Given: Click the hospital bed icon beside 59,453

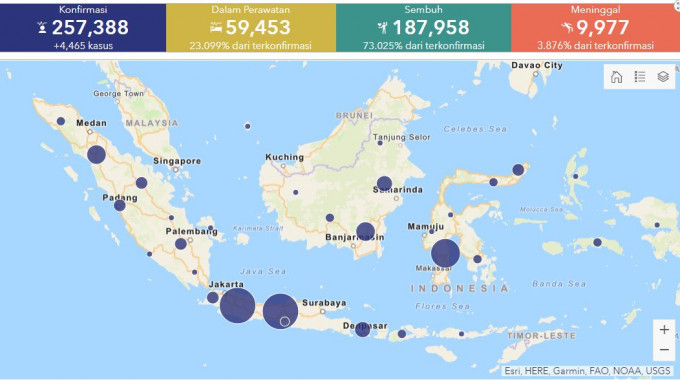Looking at the screenshot, I should (216, 28).
